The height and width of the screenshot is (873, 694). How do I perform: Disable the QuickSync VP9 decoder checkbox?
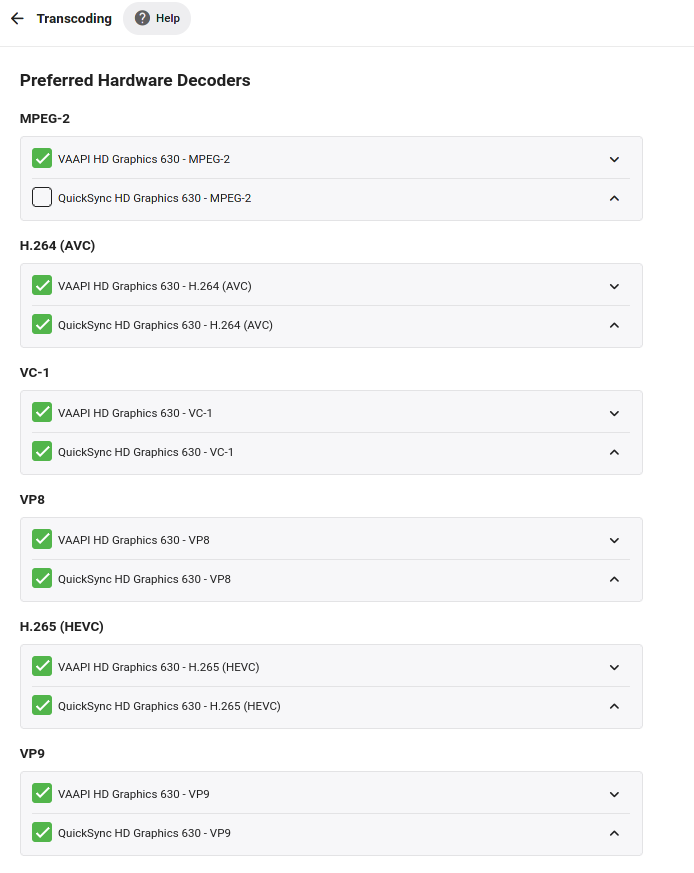(x=42, y=832)
